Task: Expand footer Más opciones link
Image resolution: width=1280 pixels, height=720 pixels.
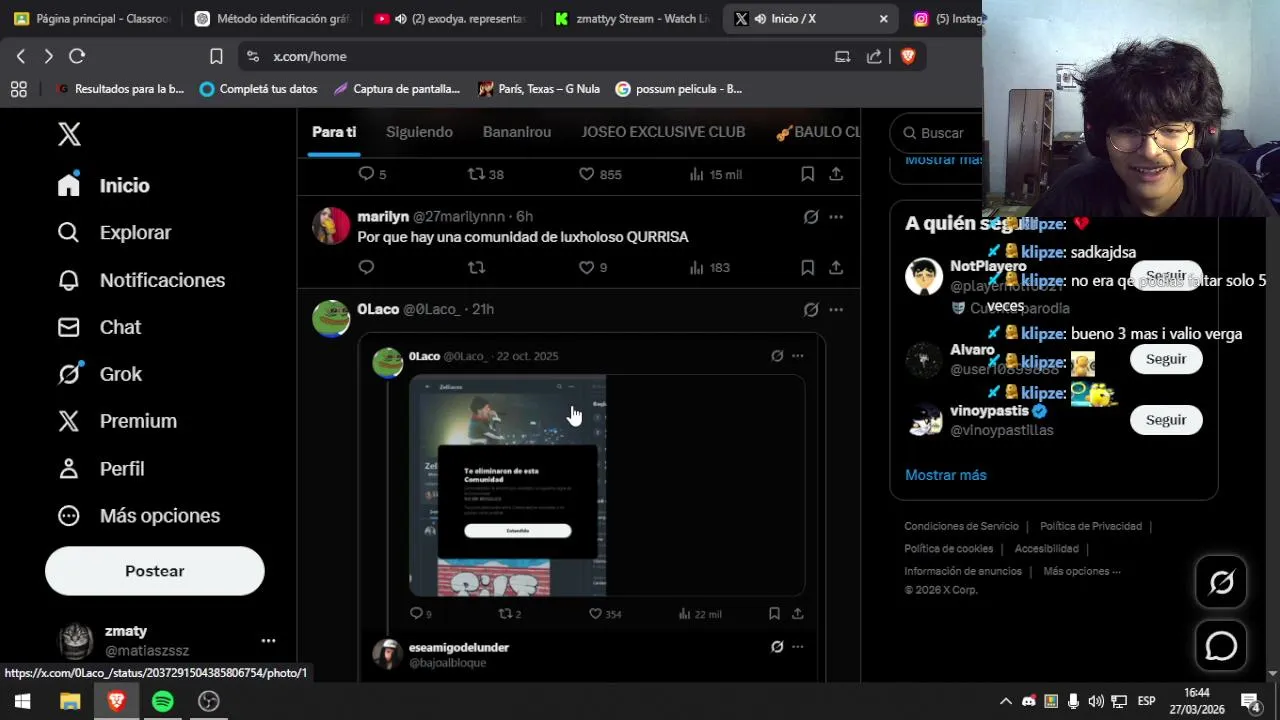Action: tap(1082, 572)
